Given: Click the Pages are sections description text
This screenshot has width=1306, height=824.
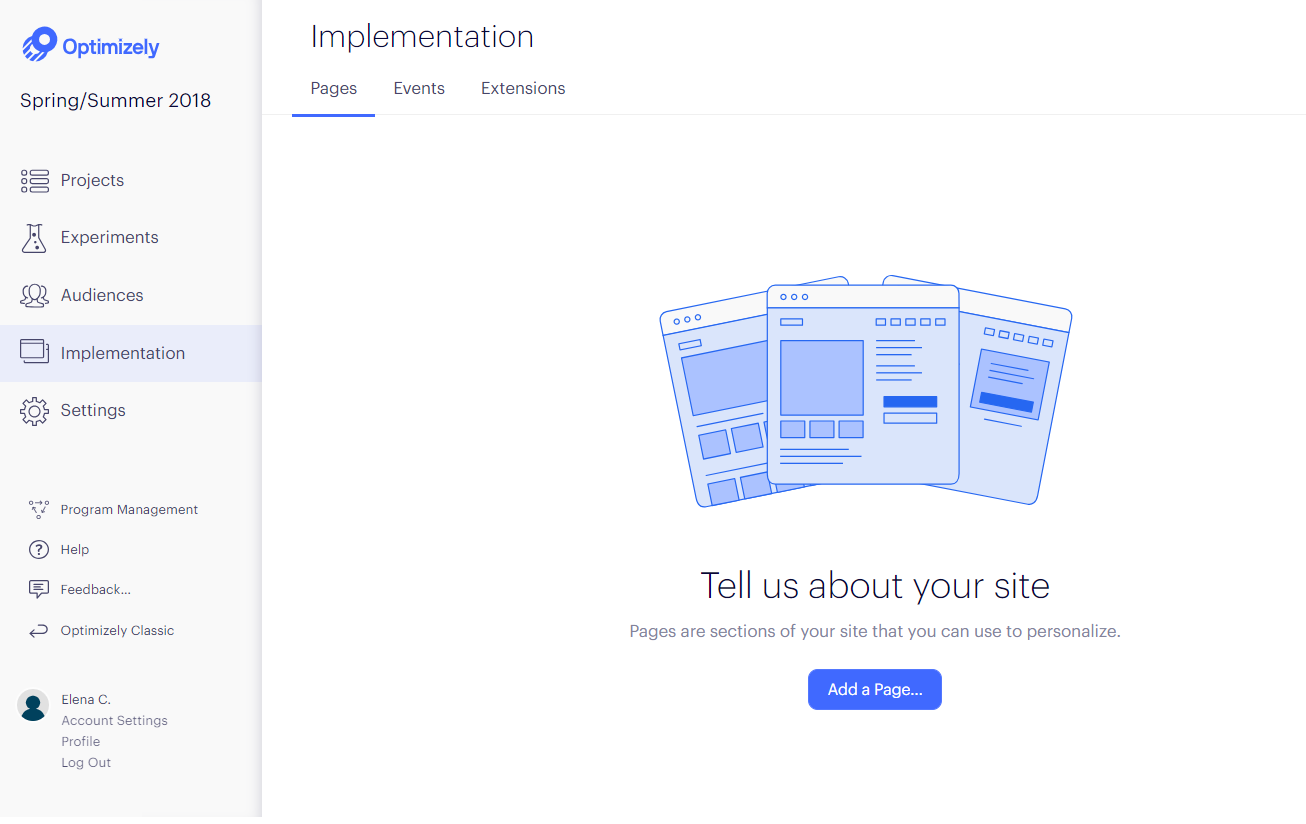Looking at the screenshot, I should click(x=875, y=632).
